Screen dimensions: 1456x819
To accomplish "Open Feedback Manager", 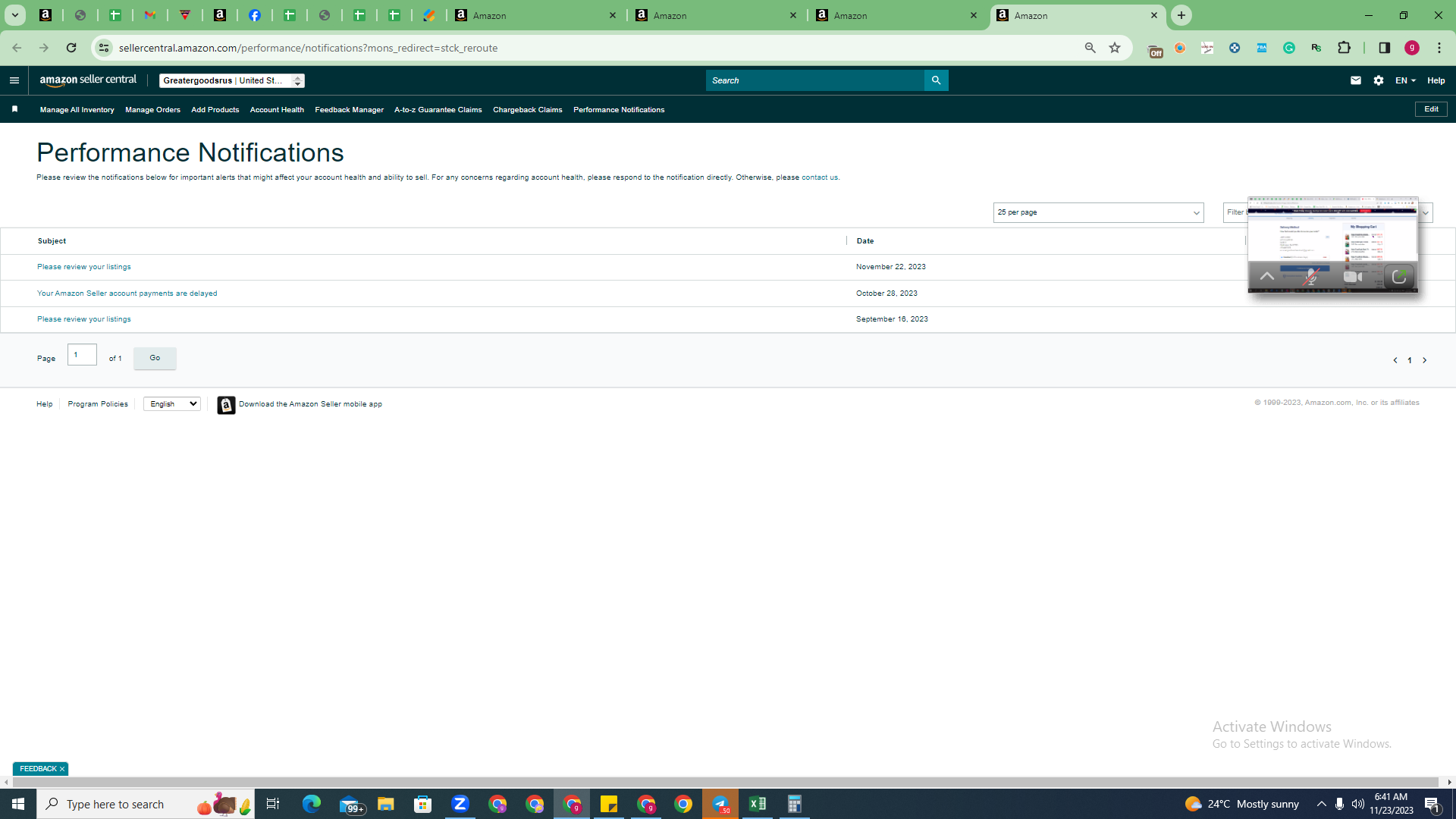I will coord(349,110).
